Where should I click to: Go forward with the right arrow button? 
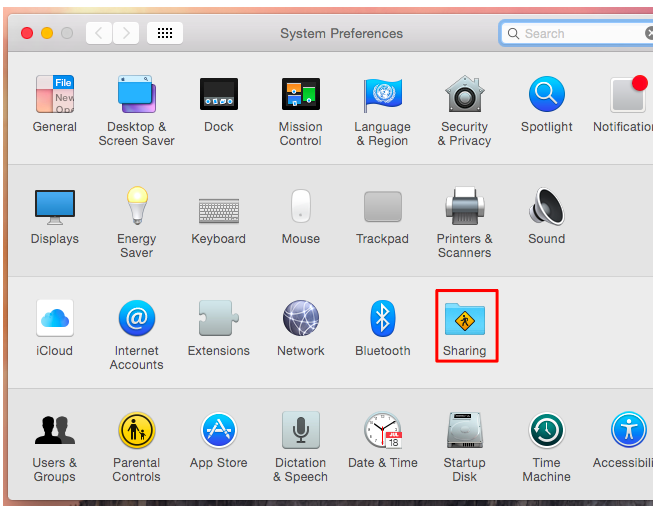[126, 33]
